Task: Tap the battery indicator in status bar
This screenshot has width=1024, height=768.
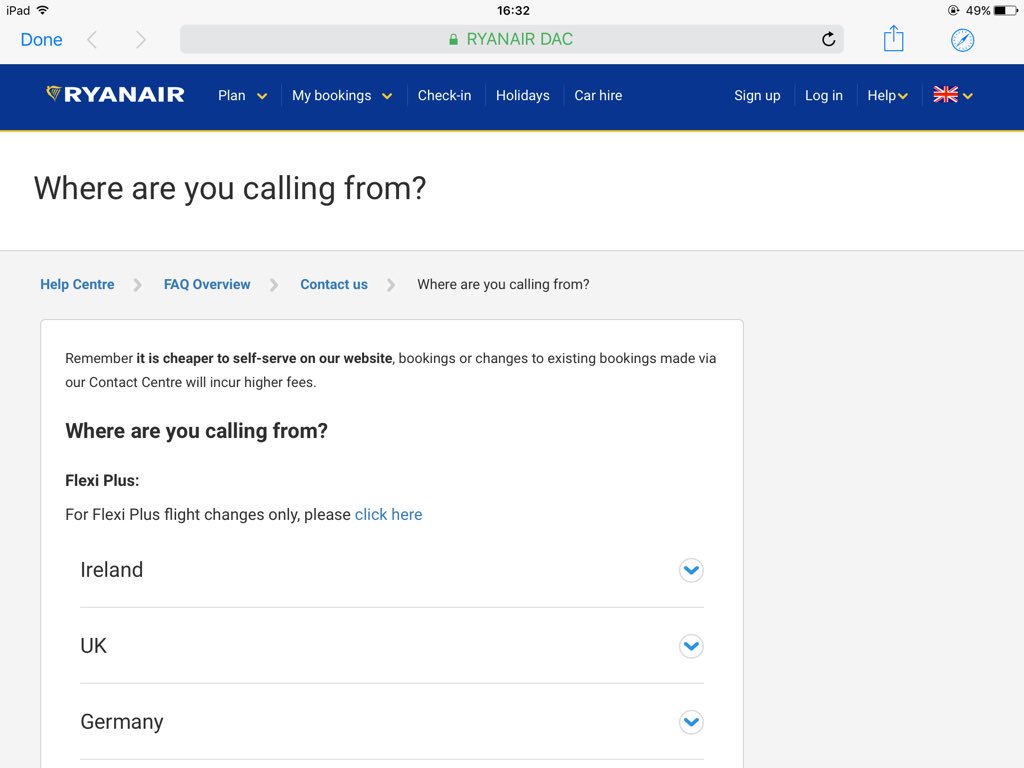Action: coord(1005,10)
